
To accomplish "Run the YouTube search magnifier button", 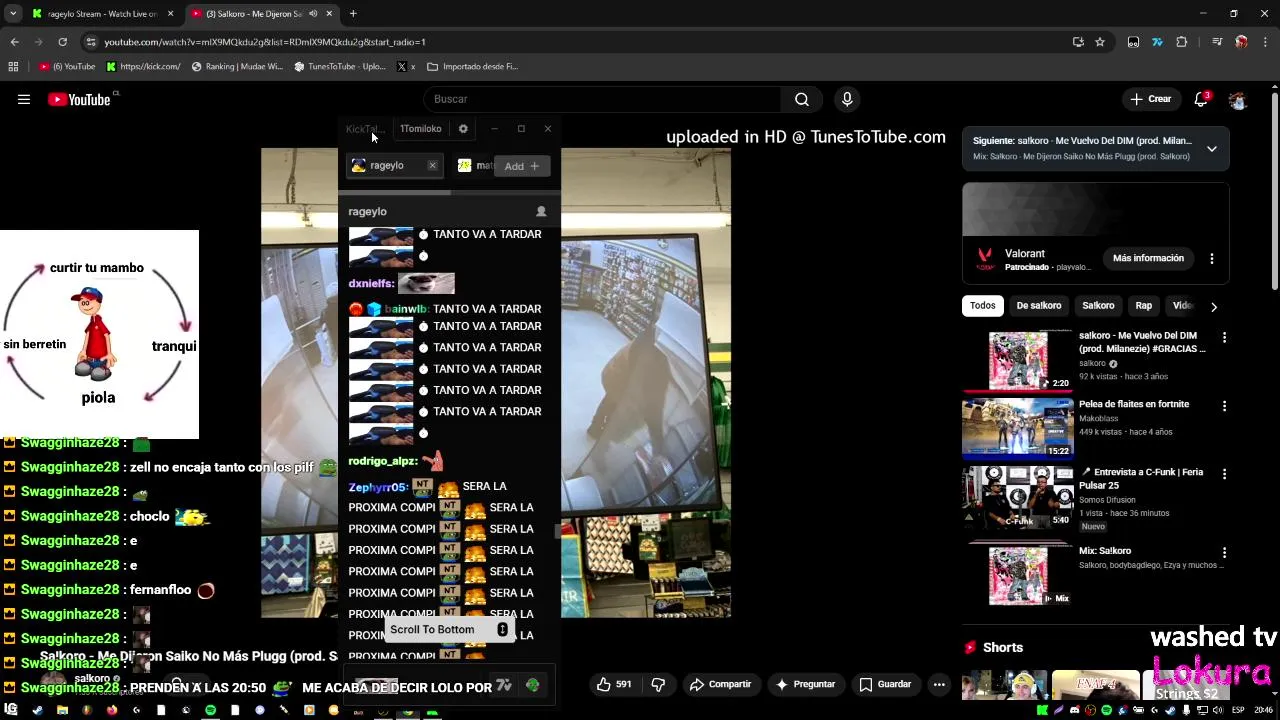I will click(802, 99).
